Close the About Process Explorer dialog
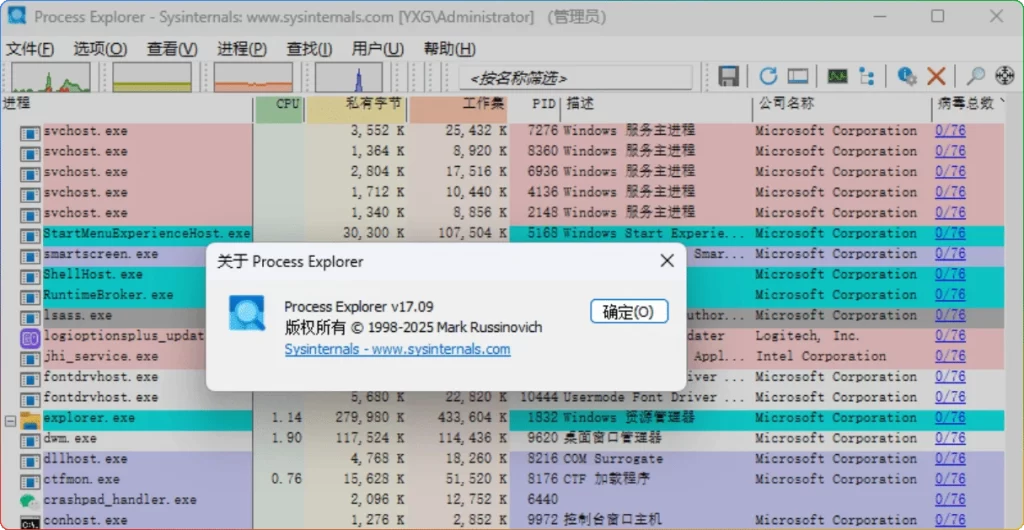The width and height of the screenshot is (1024, 530). pyautogui.click(x=667, y=261)
